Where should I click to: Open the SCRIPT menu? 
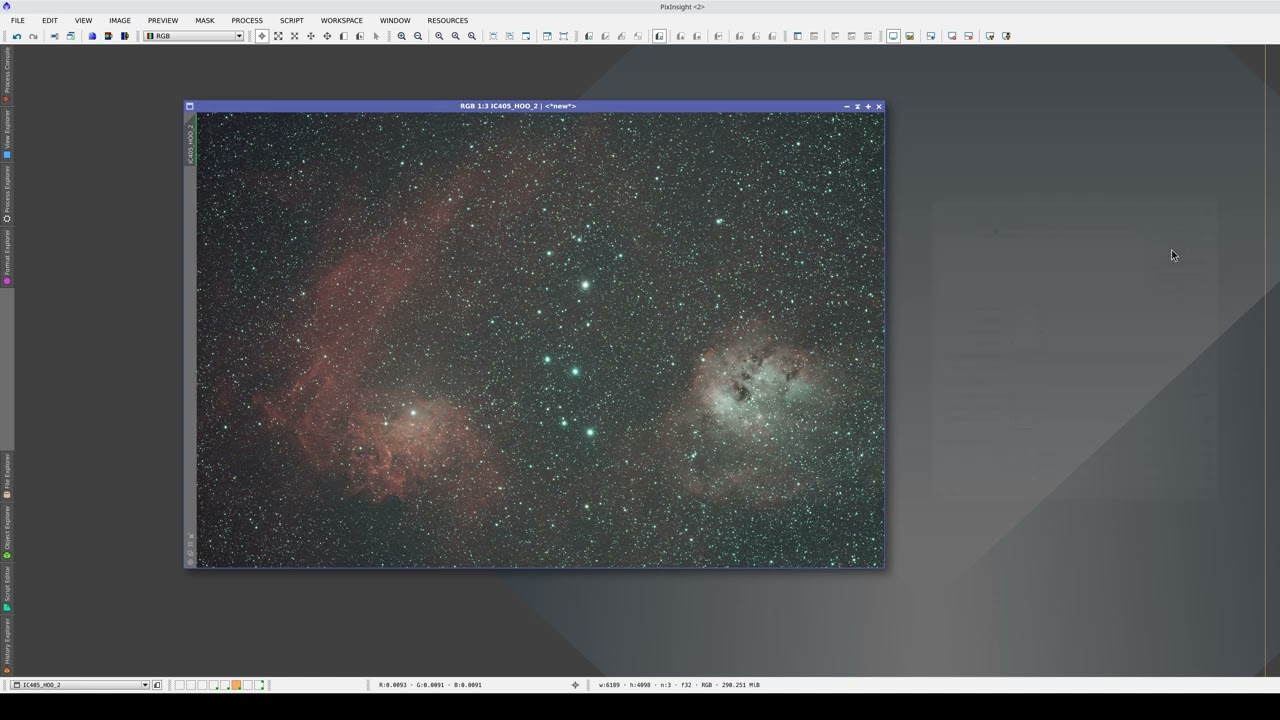point(292,20)
